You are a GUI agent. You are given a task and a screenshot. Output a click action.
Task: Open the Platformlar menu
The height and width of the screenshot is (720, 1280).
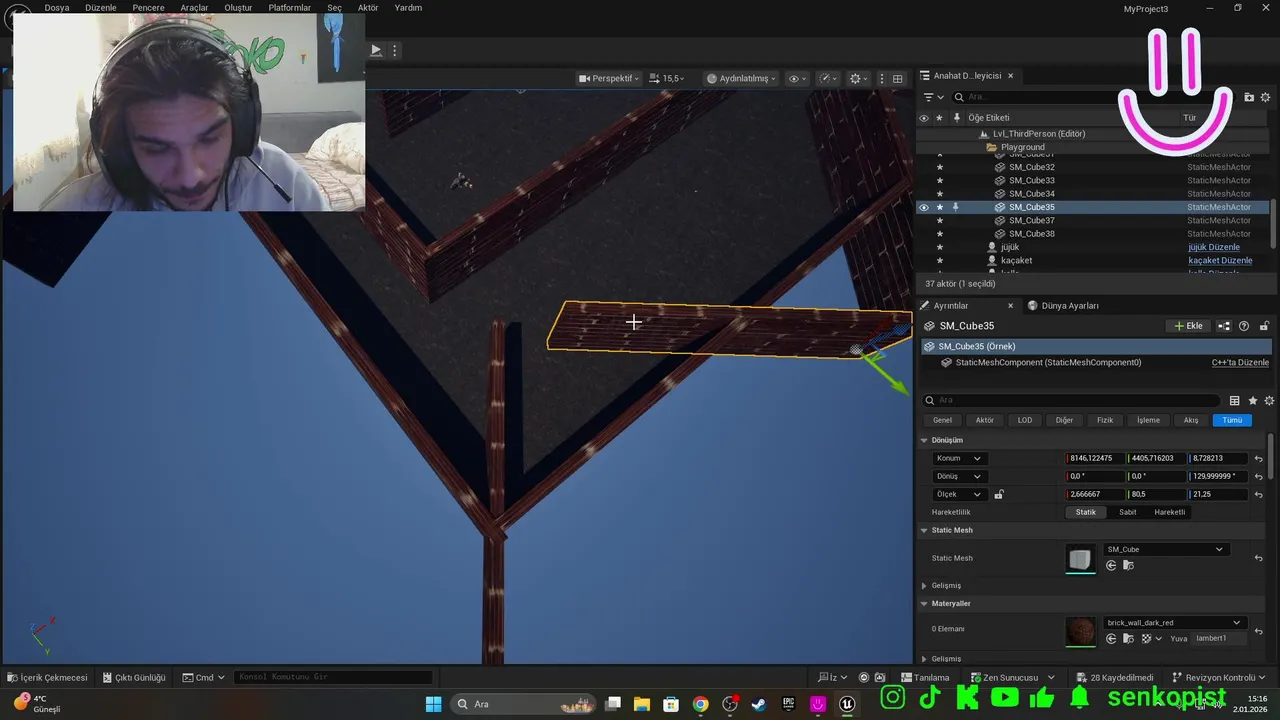pyautogui.click(x=290, y=8)
